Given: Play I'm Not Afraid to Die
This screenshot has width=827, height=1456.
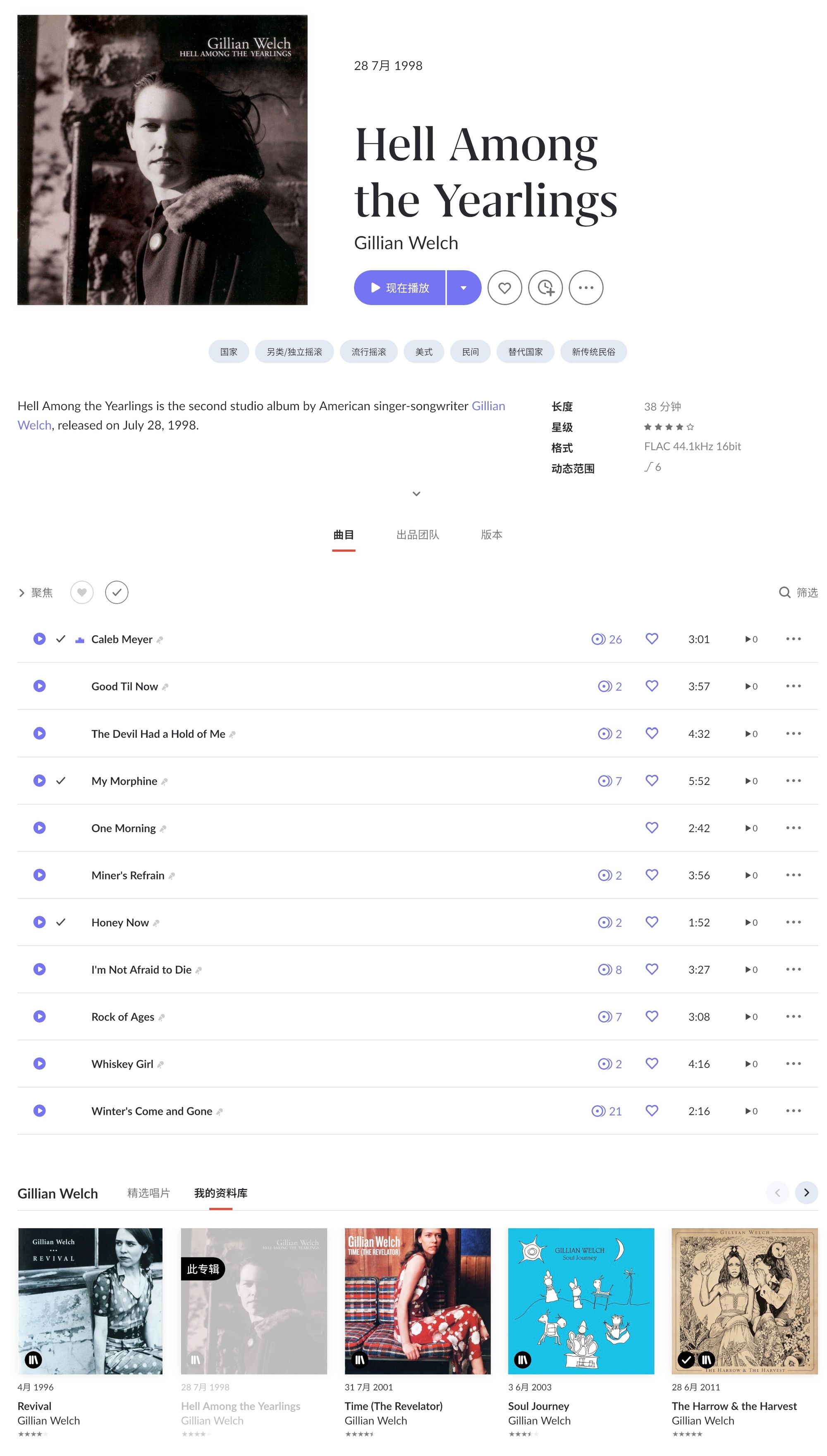Looking at the screenshot, I should point(39,969).
